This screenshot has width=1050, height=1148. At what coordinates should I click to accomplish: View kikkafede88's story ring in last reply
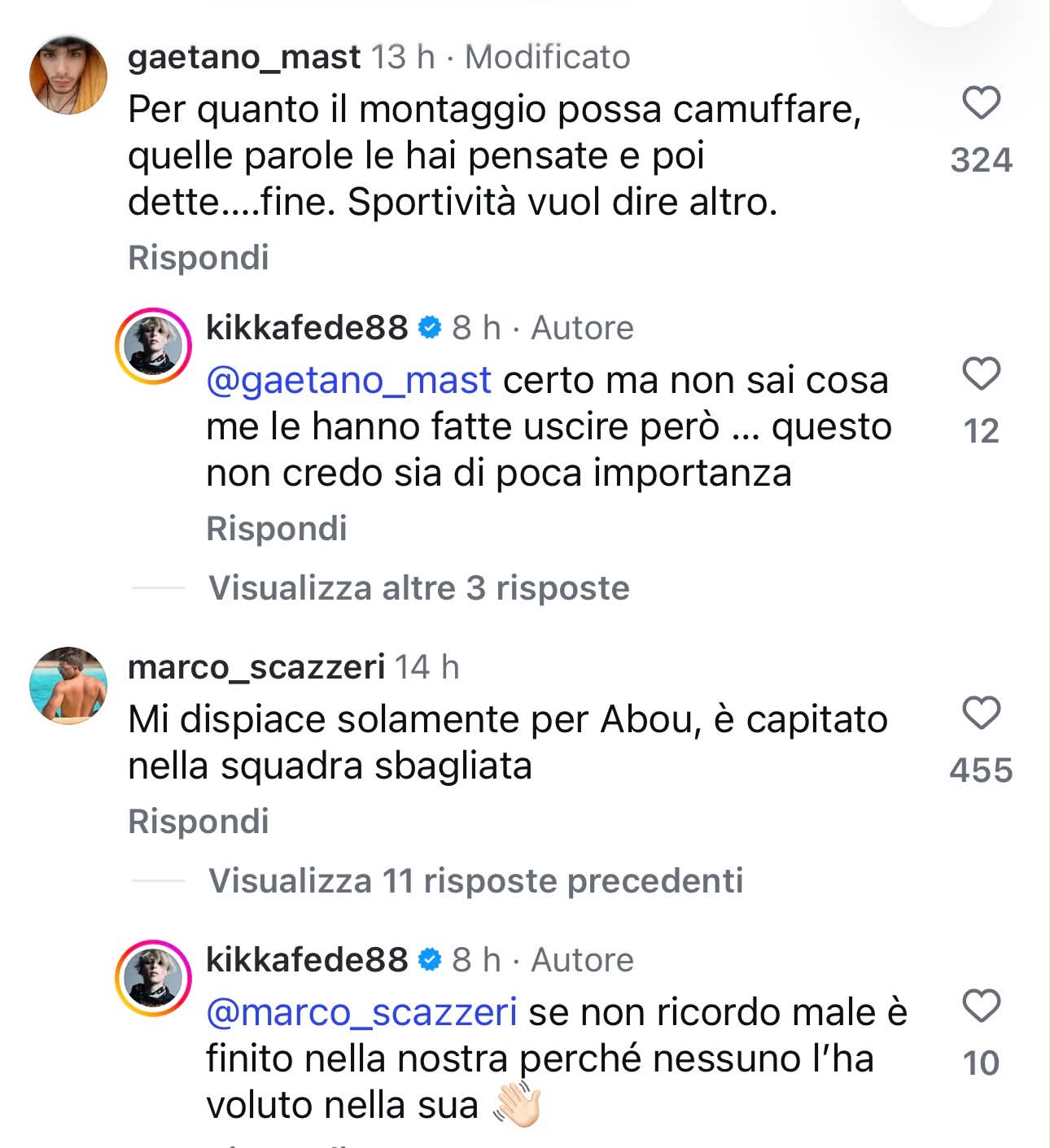pos(152,978)
